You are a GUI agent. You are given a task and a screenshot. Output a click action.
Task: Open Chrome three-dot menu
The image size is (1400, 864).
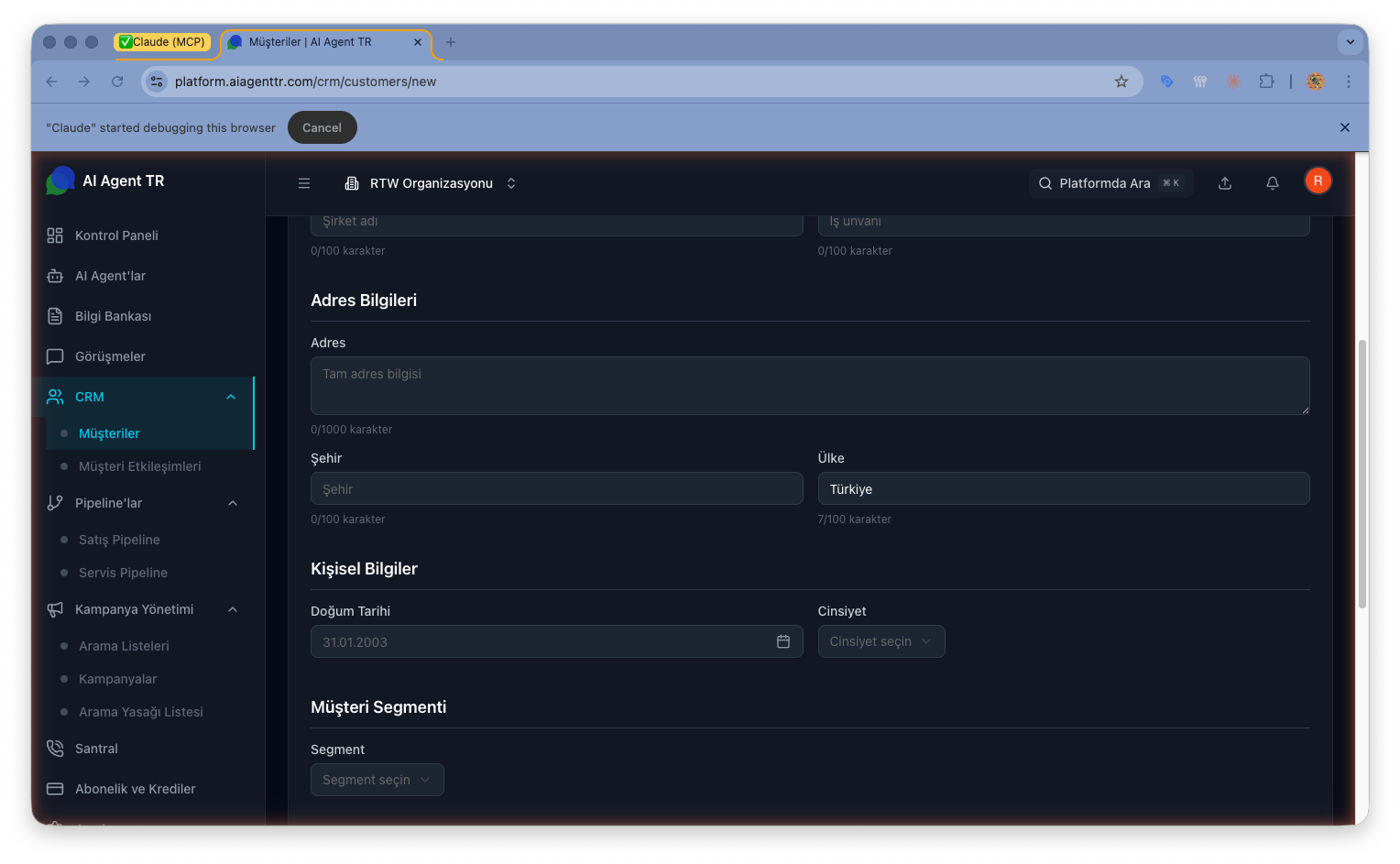click(1349, 82)
